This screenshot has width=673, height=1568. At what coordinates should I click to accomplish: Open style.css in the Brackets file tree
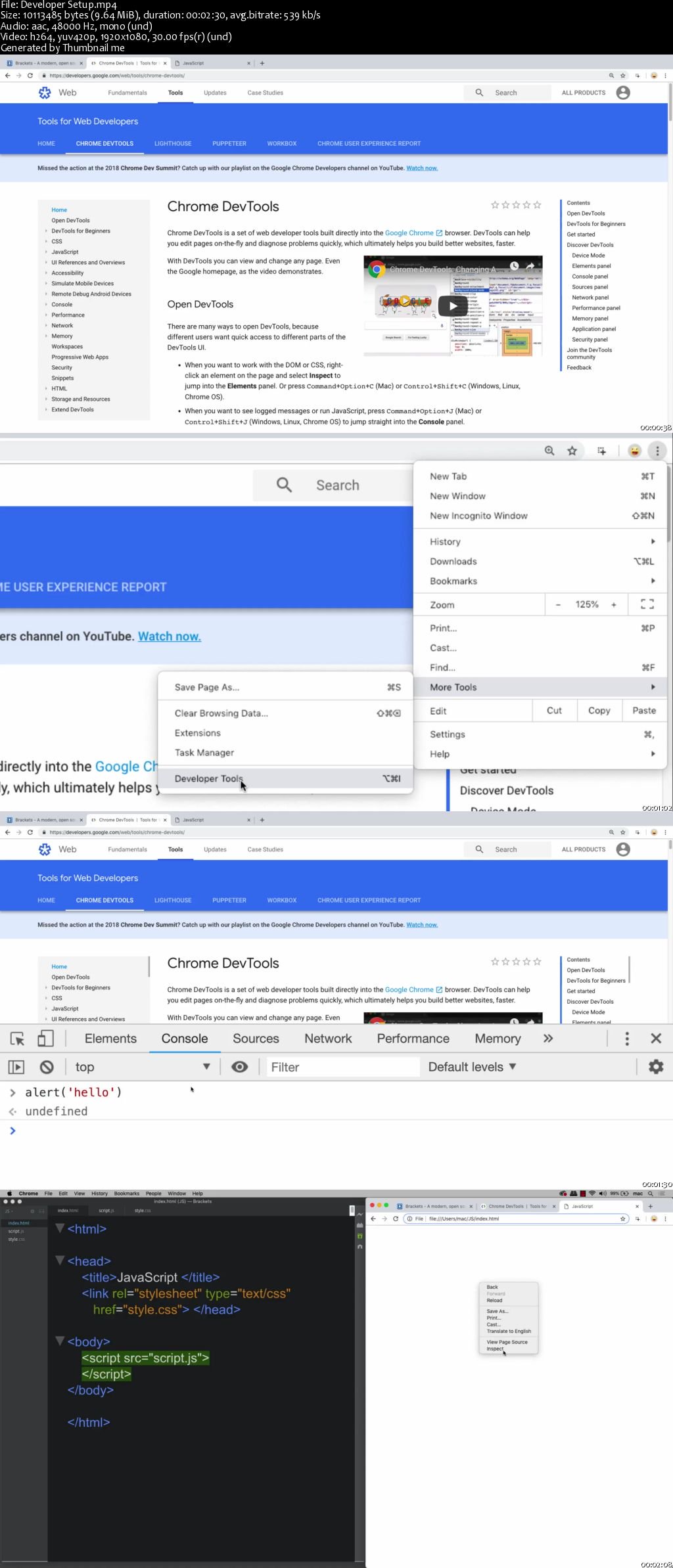point(16,1240)
